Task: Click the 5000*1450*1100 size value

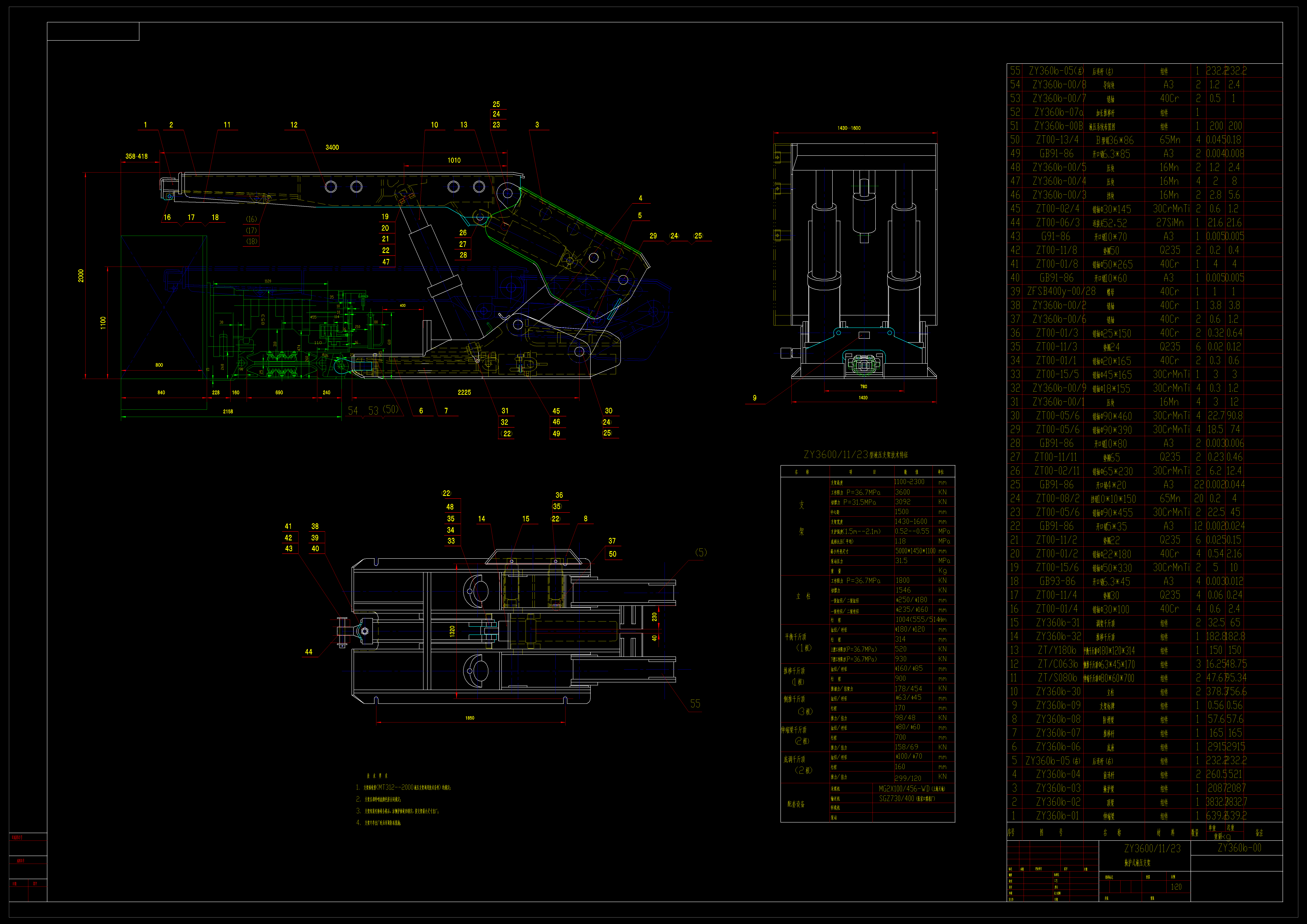Action: (915, 551)
